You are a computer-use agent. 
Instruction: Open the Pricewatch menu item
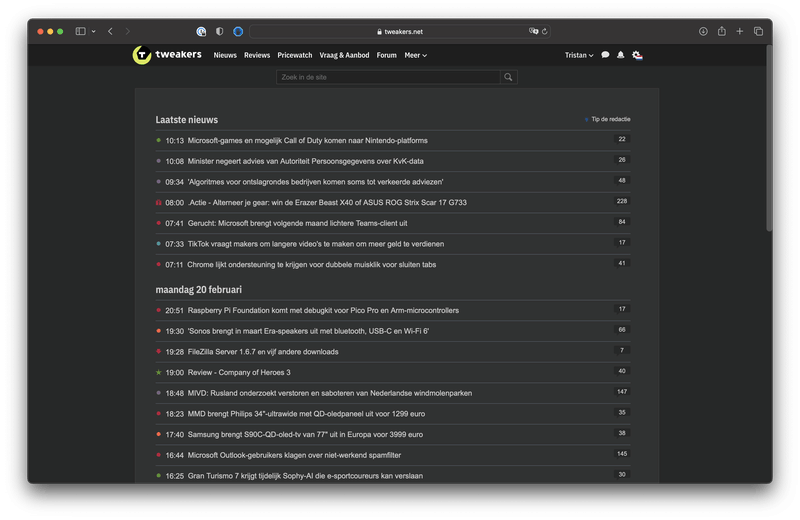pos(294,55)
